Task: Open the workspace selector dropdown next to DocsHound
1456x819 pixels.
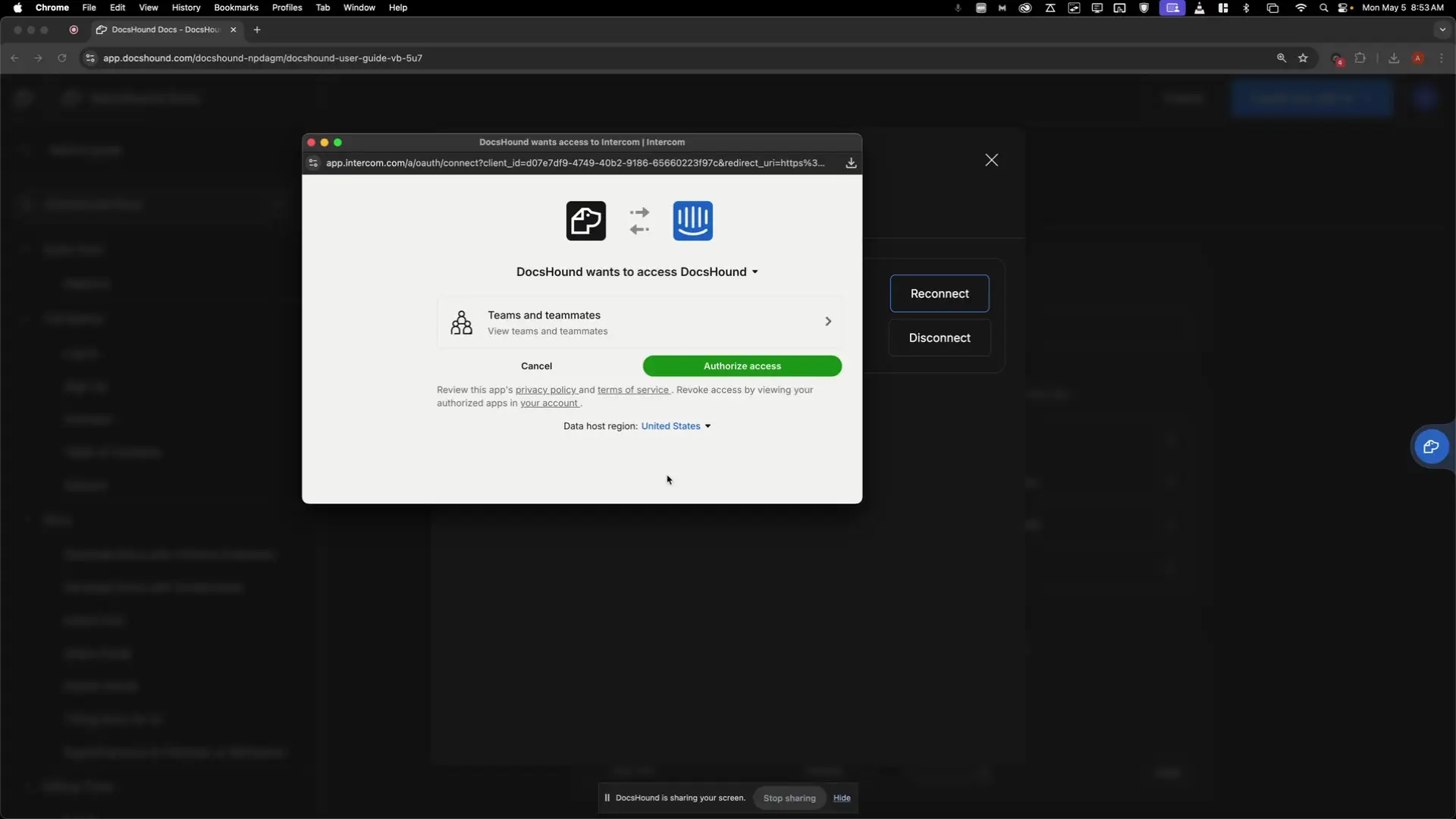Action: 755,271
